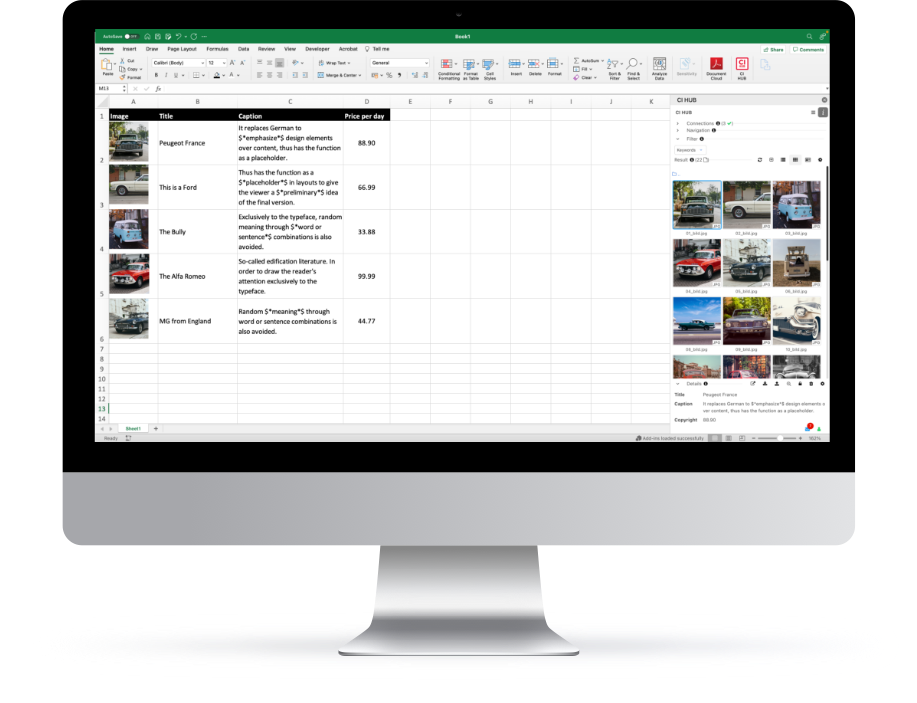
Task: Click the Name Box showing M13
Action: pyautogui.click(x=110, y=89)
